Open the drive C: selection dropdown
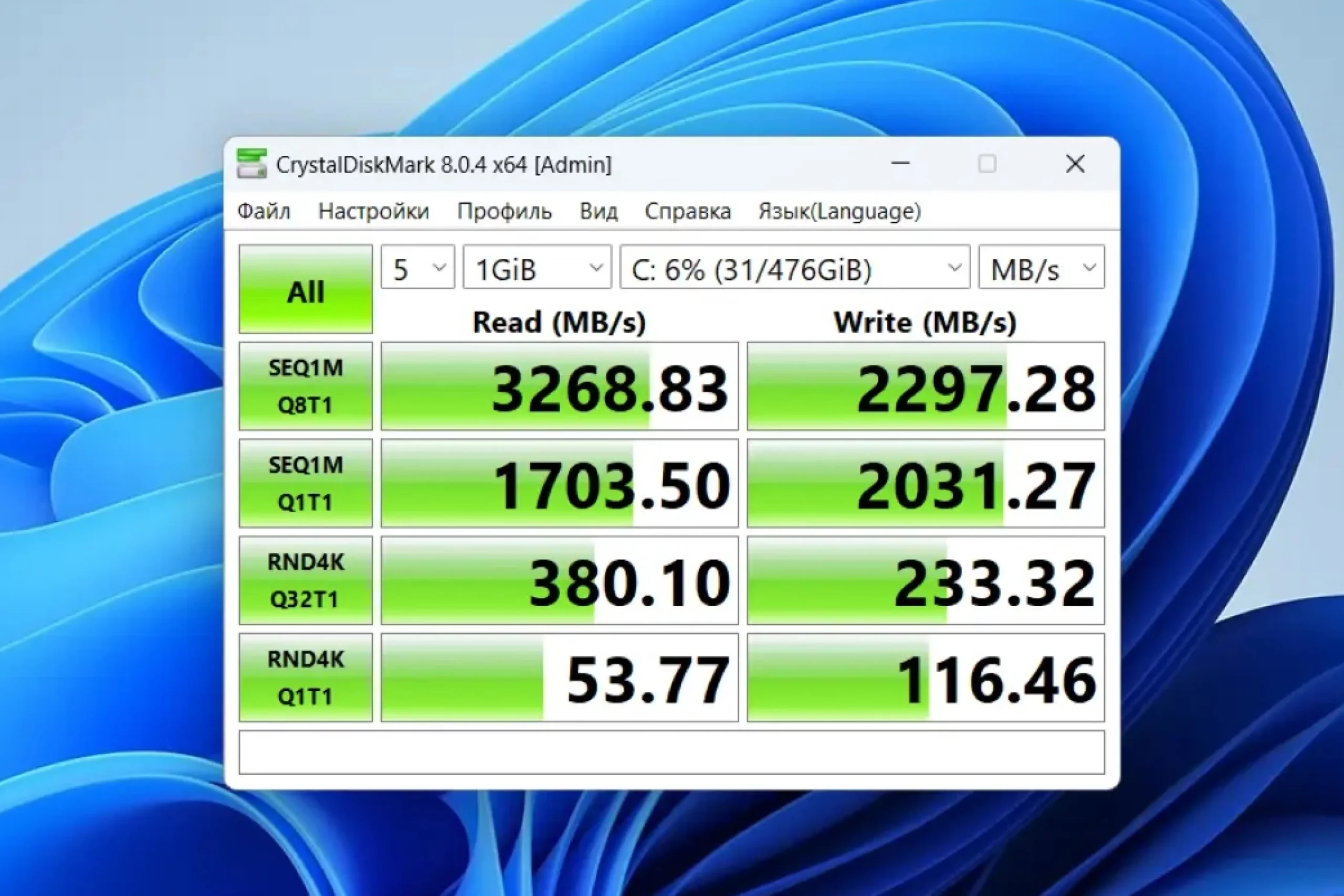Image resolution: width=1344 pixels, height=896 pixels. pos(795,267)
